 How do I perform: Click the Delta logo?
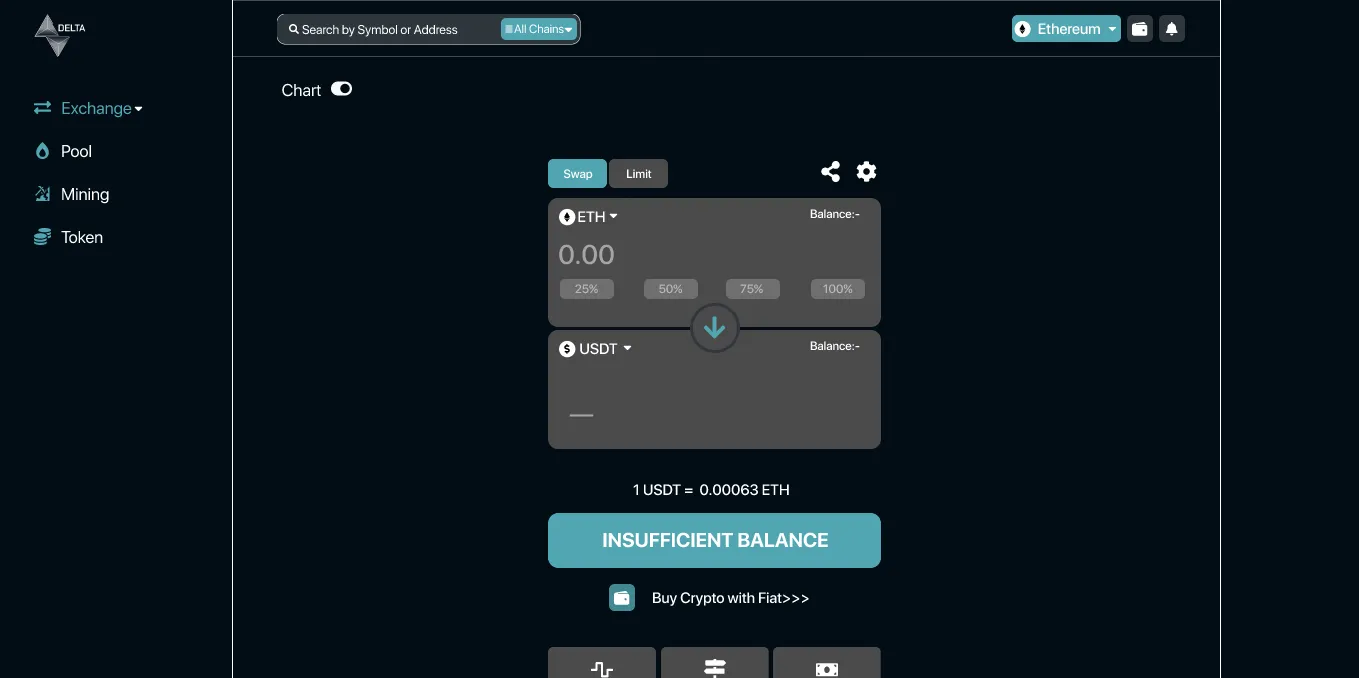tap(59, 35)
